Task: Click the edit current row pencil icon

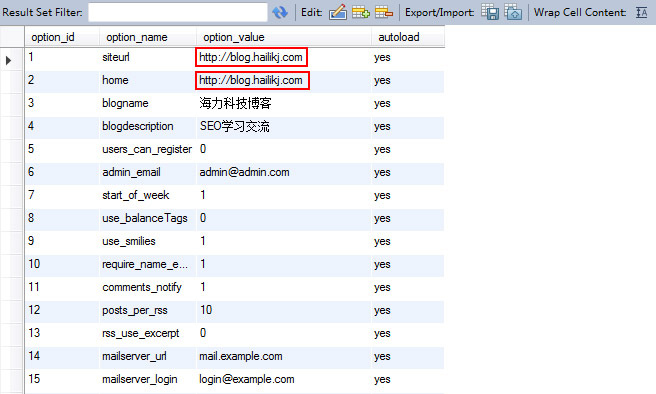Action: 338,13
